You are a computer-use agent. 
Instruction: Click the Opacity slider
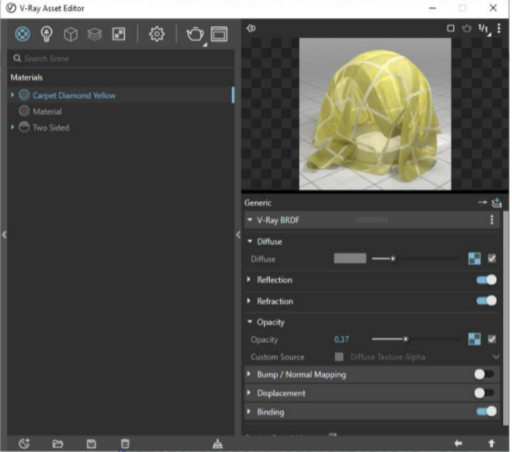click(416, 339)
